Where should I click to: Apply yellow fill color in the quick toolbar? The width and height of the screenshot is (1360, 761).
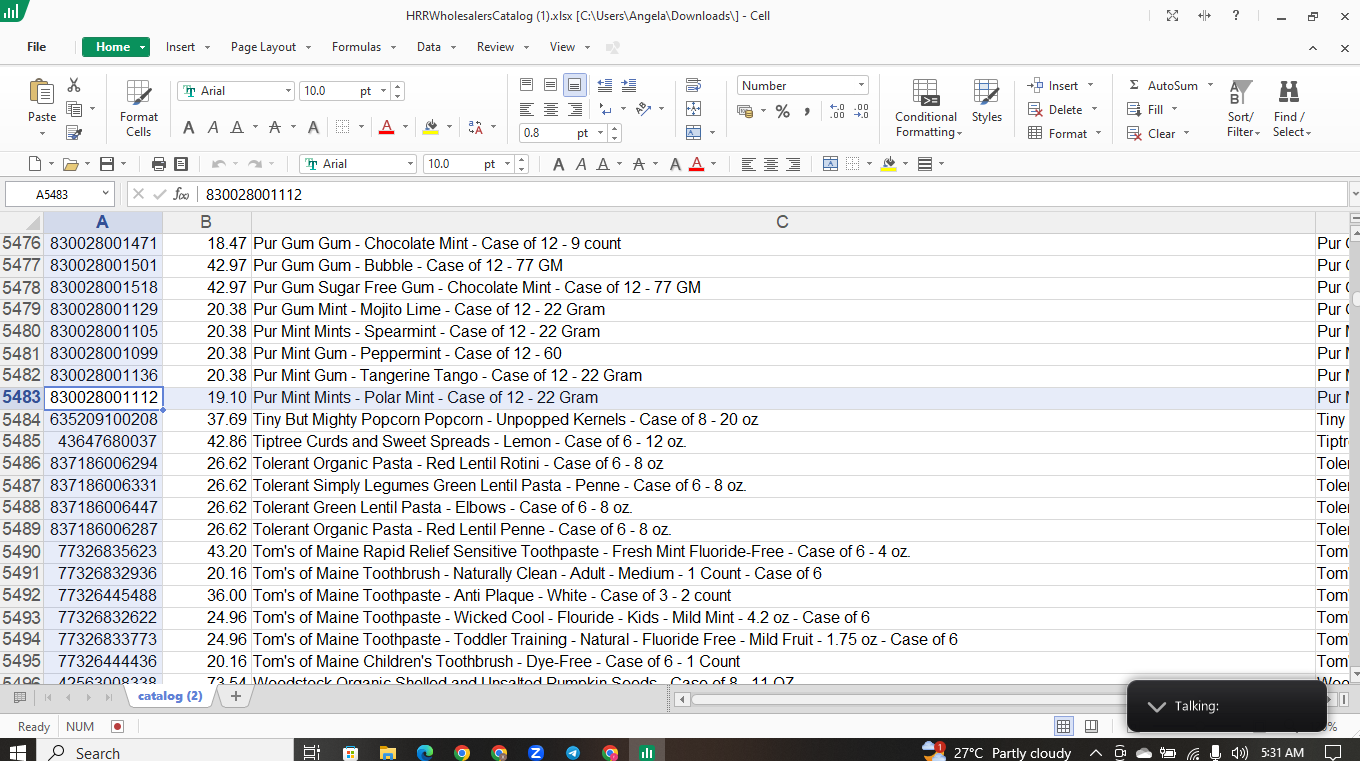click(888, 164)
